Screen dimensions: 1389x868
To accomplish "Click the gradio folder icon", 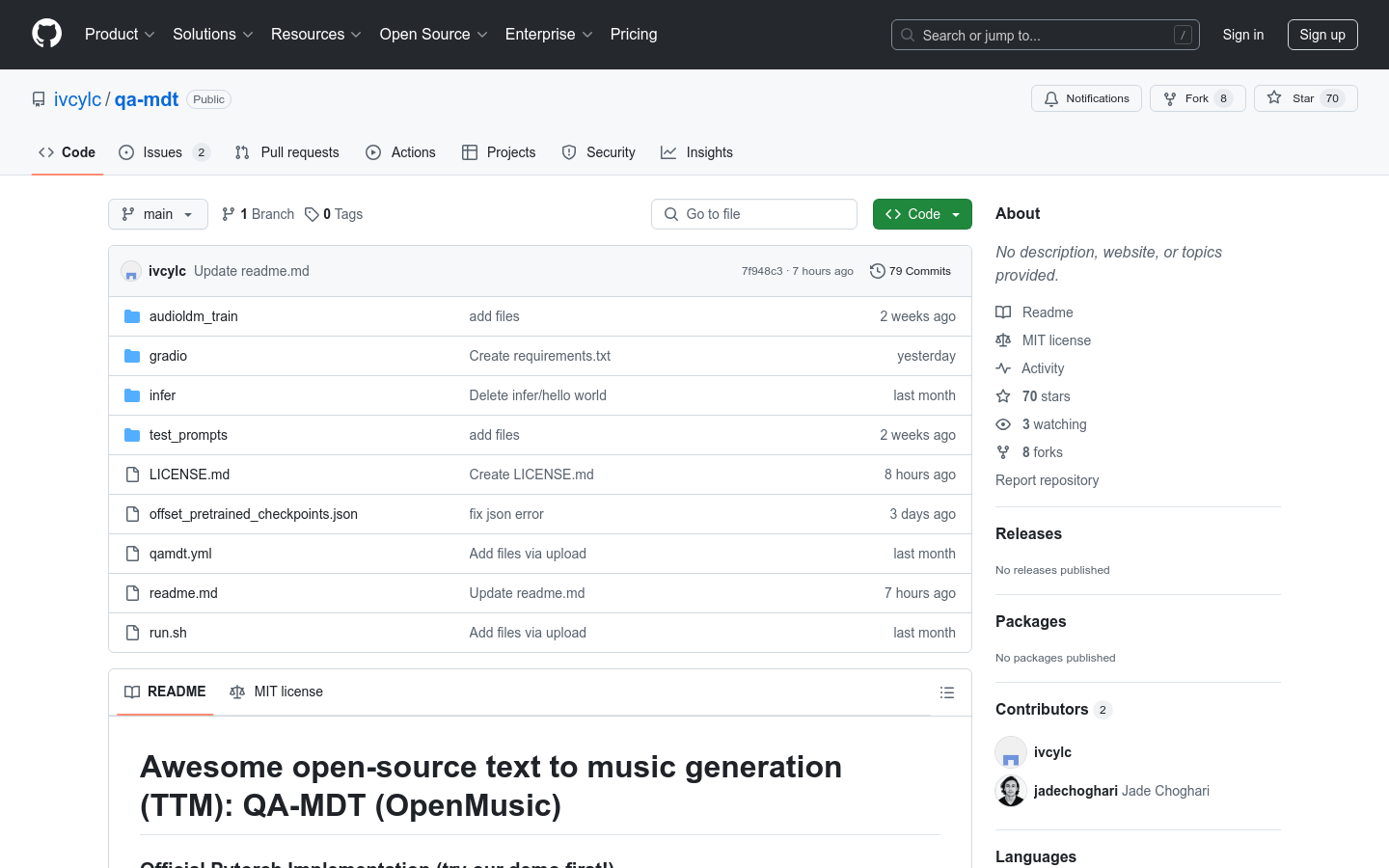I will [132, 356].
